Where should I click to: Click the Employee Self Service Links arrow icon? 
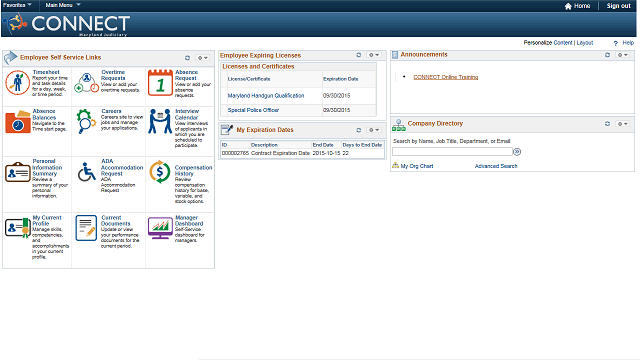point(10,58)
